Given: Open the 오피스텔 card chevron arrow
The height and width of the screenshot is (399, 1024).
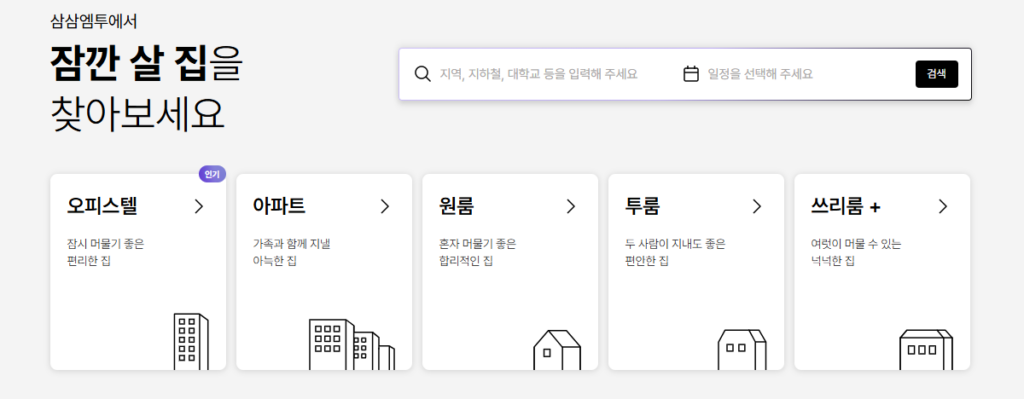Looking at the screenshot, I should click(x=199, y=206).
